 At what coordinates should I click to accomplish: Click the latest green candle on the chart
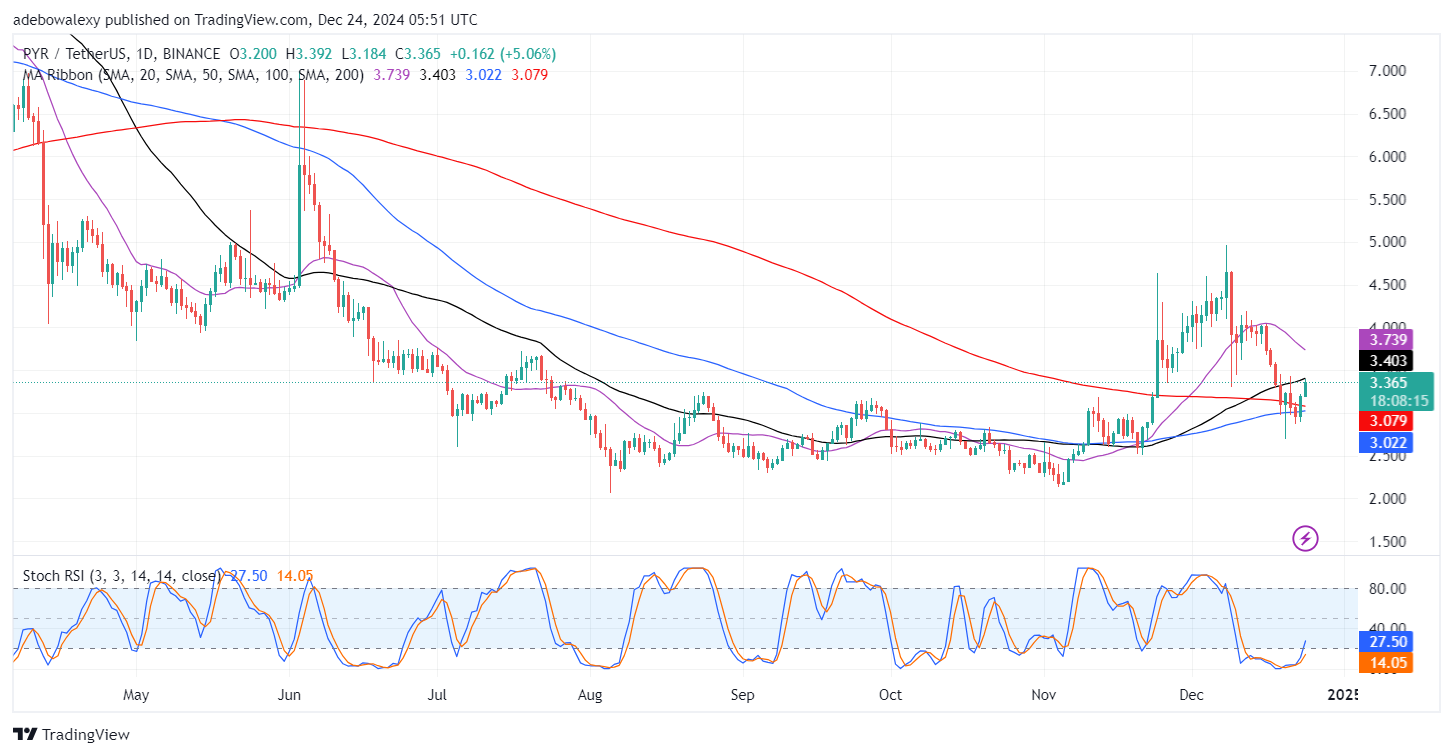(x=1306, y=389)
